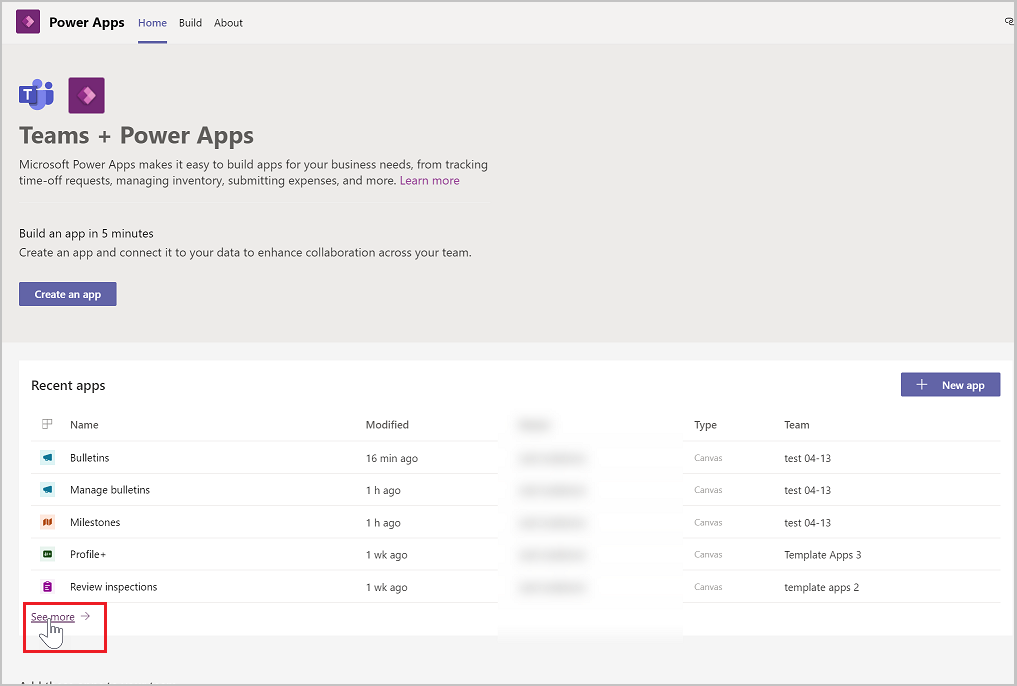Click the link icon at top right
The image size is (1017, 686).
tap(1009, 21)
